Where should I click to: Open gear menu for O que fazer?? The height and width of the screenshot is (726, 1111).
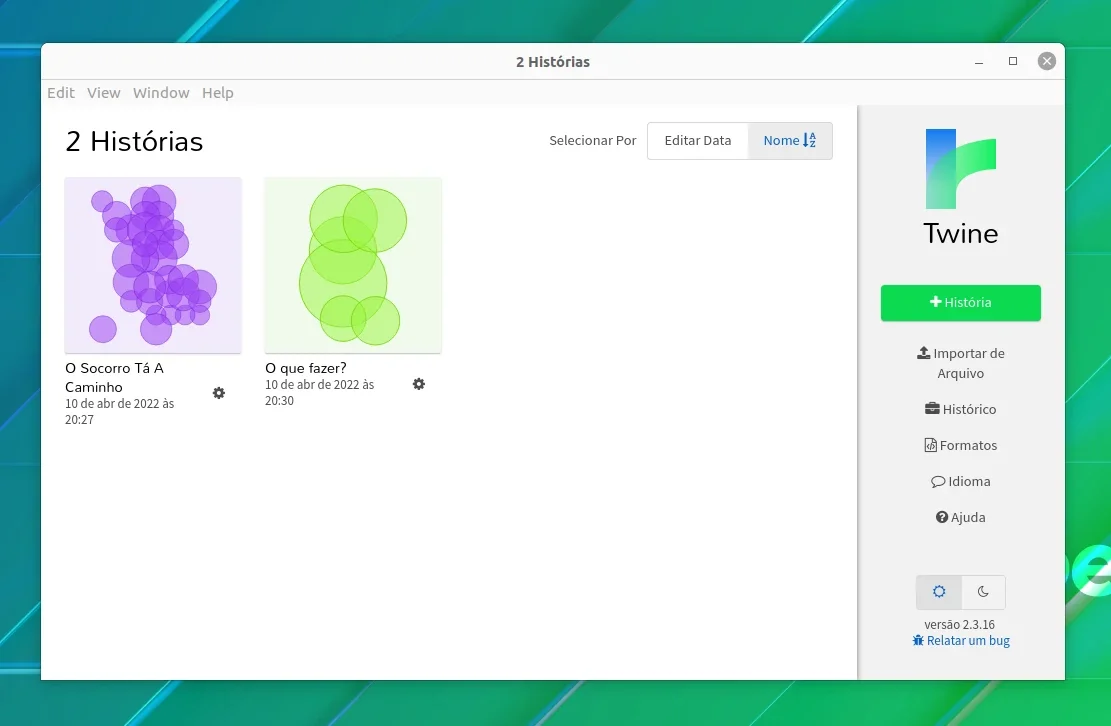(x=419, y=384)
